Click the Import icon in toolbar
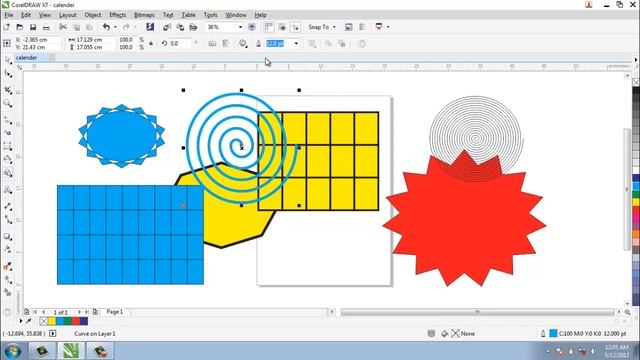This screenshot has width=640, height=360. [167, 27]
